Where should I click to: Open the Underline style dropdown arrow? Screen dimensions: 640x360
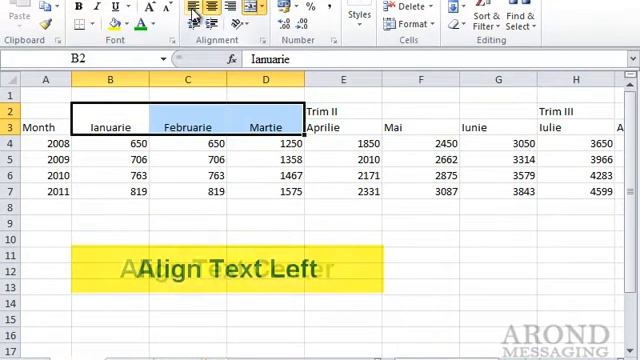click(x=128, y=7)
